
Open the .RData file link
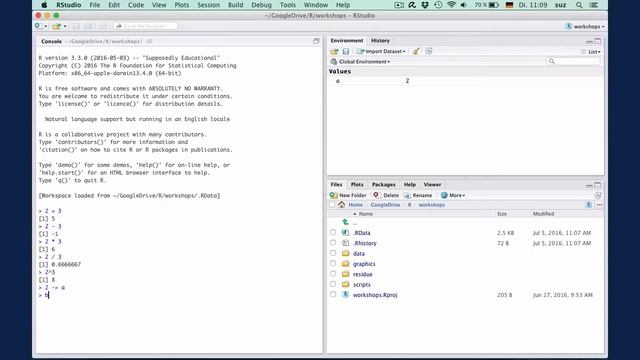pyautogui.click(x=362, y=233)
